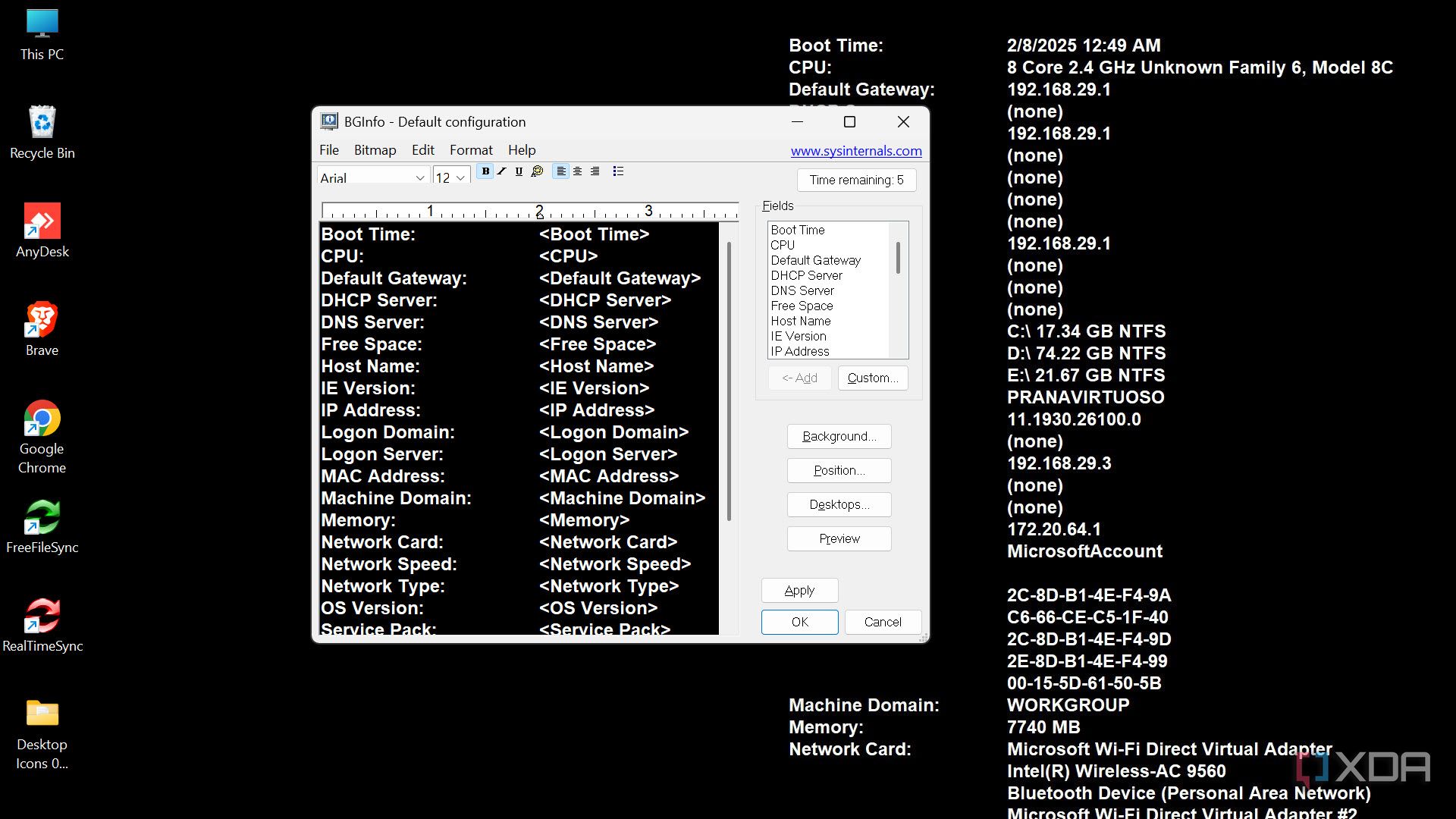Click the <Machine Domain> token in editor
Screen dimensions: 1456x819
point(623,498)
